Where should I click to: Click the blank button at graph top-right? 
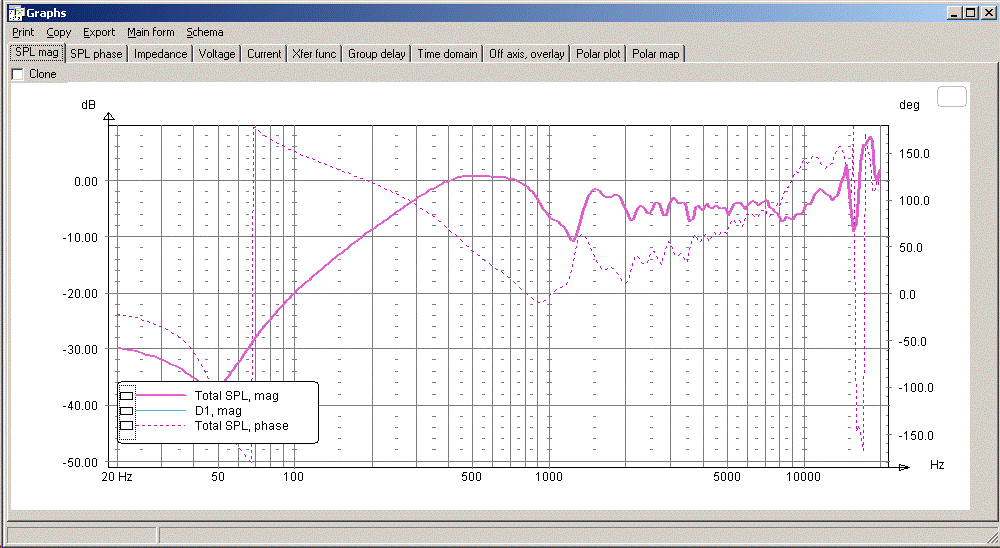pyautogui.click(x=952, y=97)
